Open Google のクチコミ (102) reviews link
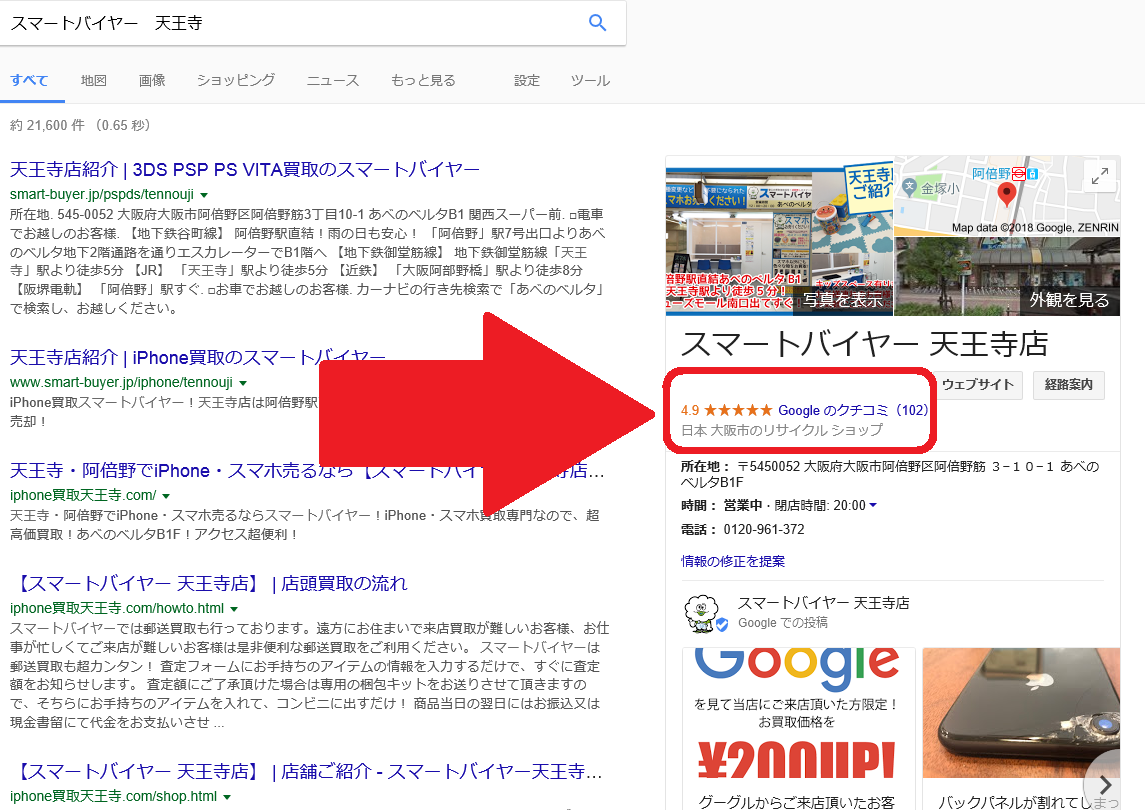Viewport: 1145px width, 810px height. pos(853,410)
